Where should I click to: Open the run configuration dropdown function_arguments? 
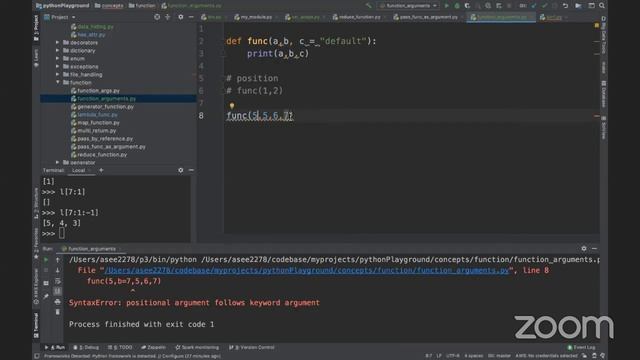coord(408,6)
